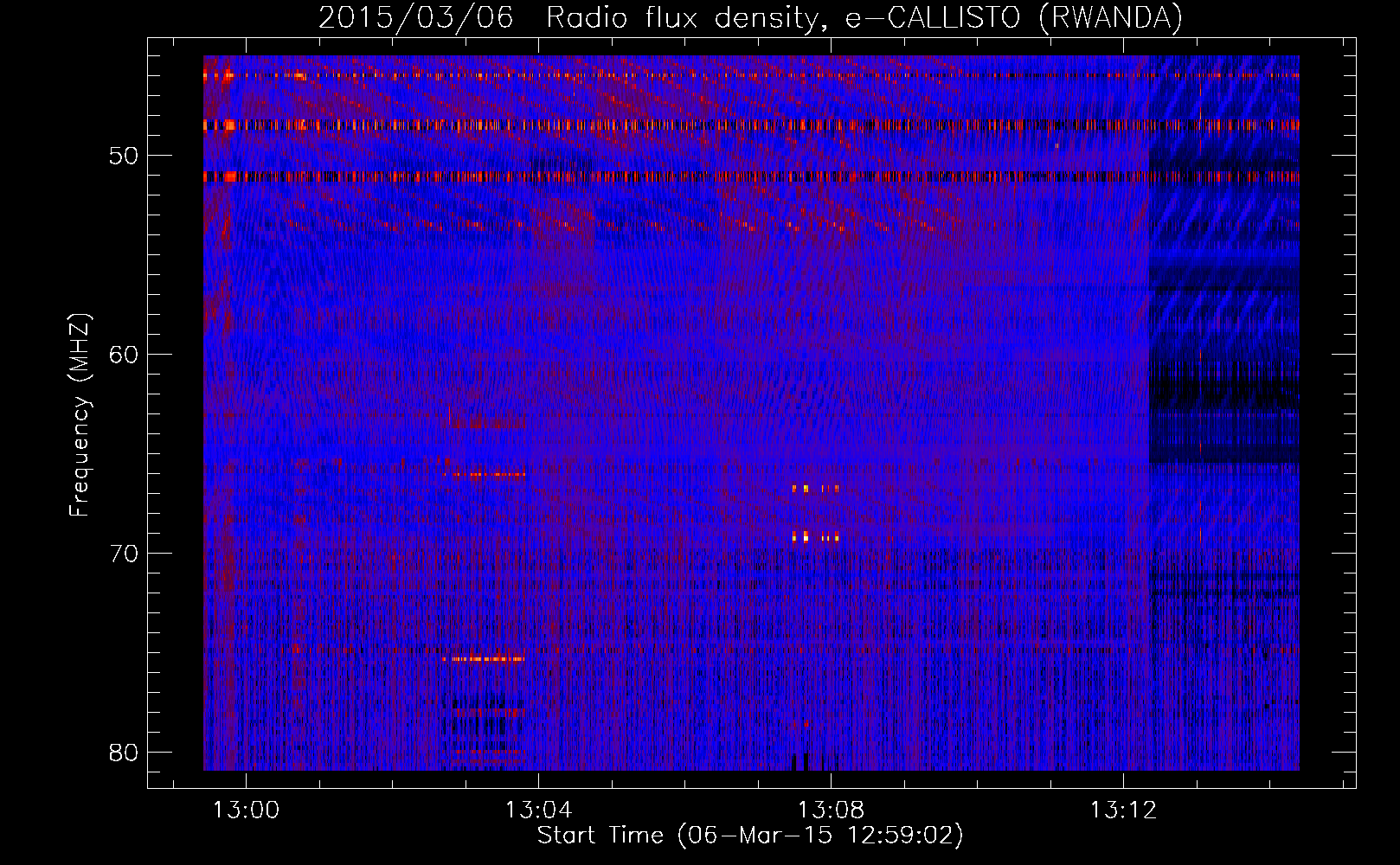Click the 50 frequency axis label
The height and width of the screenshot is (865, 1400).
124,156
